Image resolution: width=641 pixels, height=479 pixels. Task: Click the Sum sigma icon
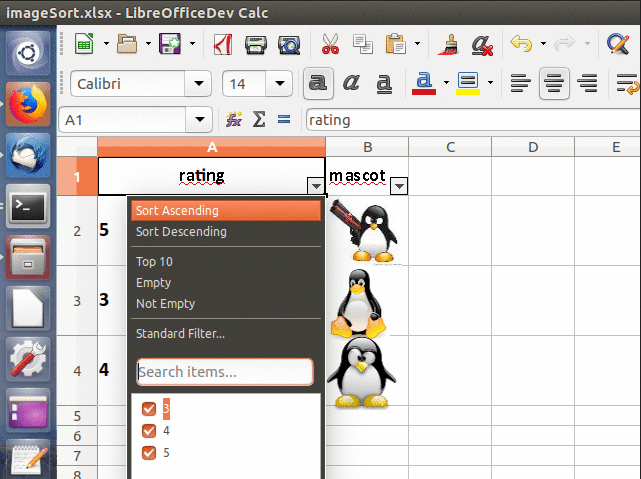[x=259, y=120]
